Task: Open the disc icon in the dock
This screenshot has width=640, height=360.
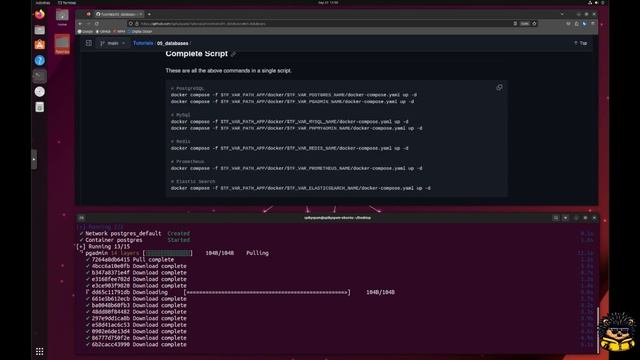Action: click(40, 91)
